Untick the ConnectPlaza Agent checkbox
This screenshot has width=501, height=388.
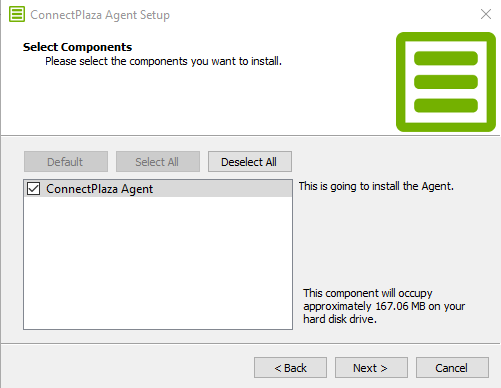(34, 189)
